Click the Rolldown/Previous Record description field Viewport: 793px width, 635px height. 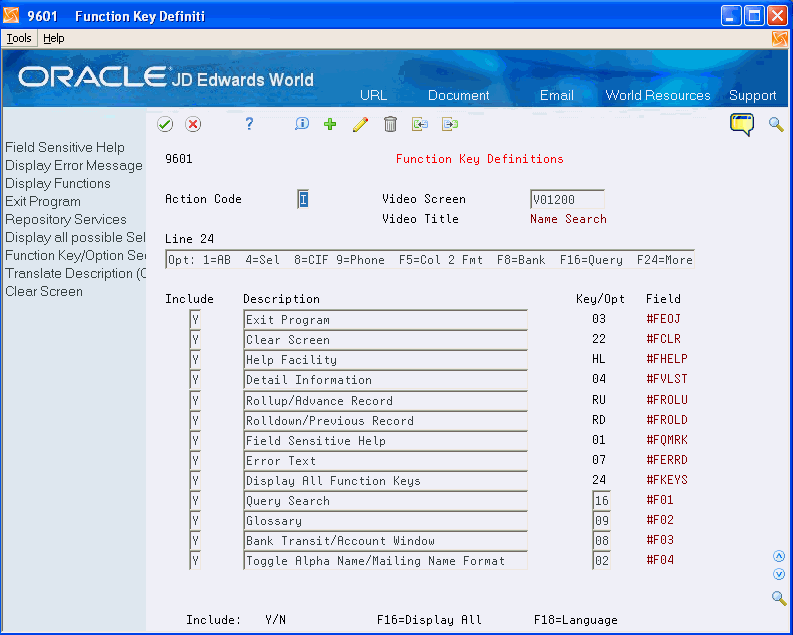[385, 421]
